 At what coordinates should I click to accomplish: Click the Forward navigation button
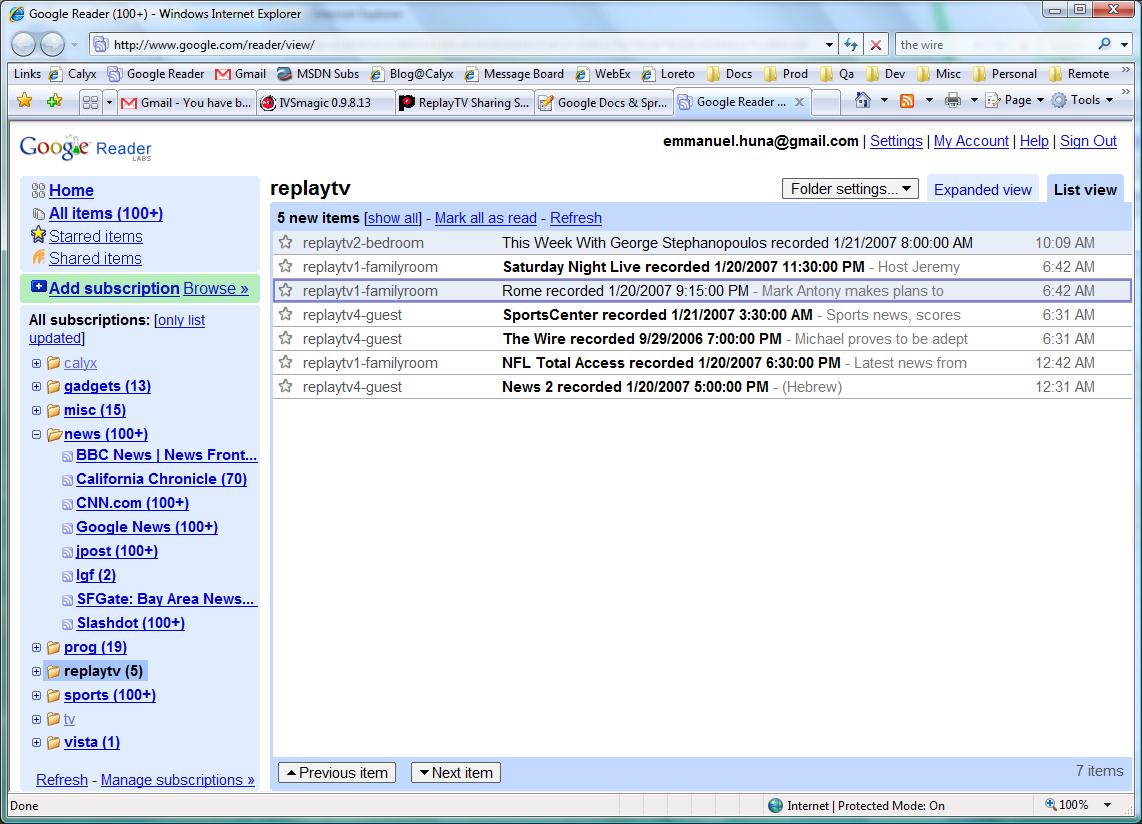(x=52, y=44)
